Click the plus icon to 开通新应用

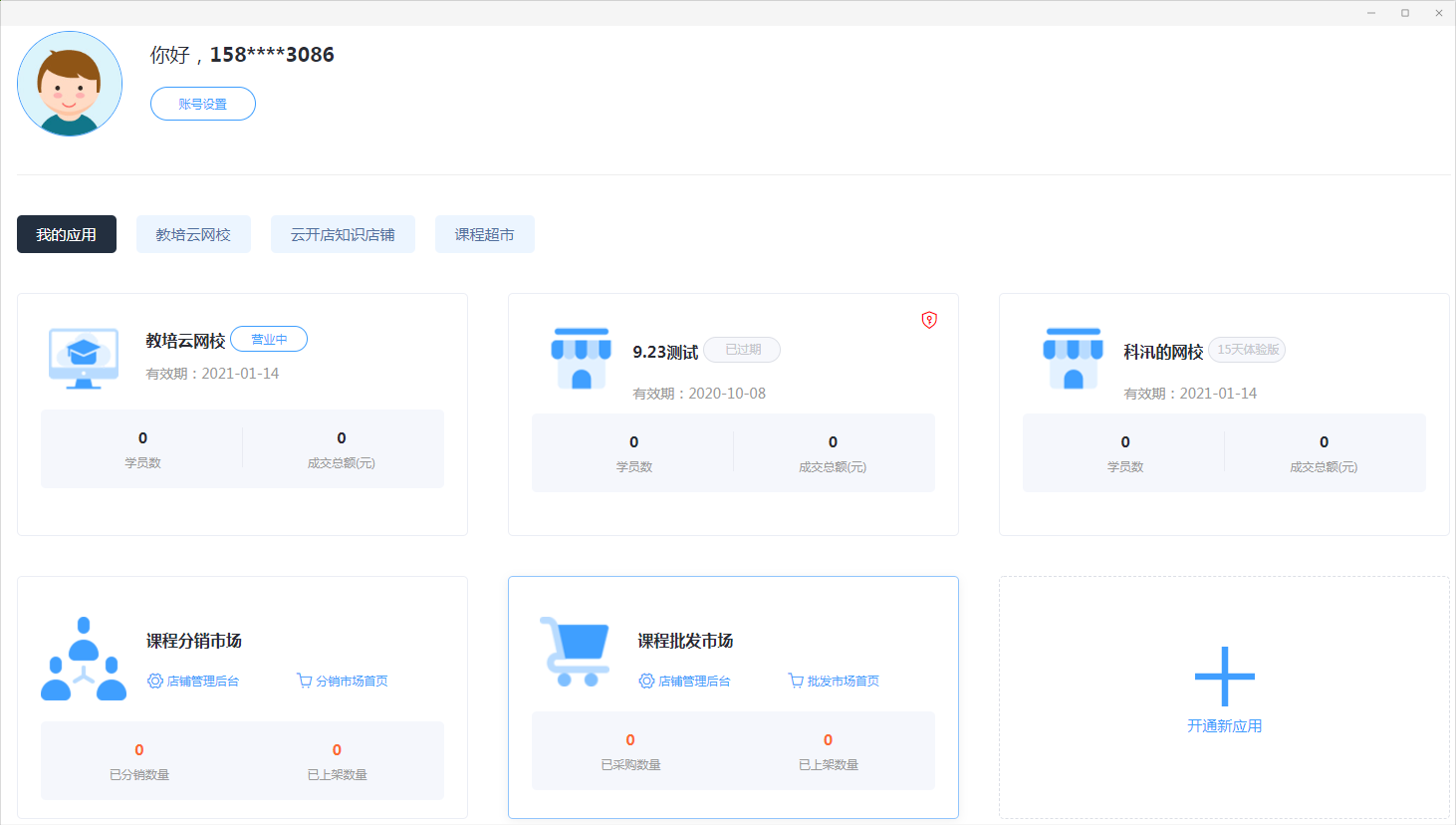[1224, 677]
